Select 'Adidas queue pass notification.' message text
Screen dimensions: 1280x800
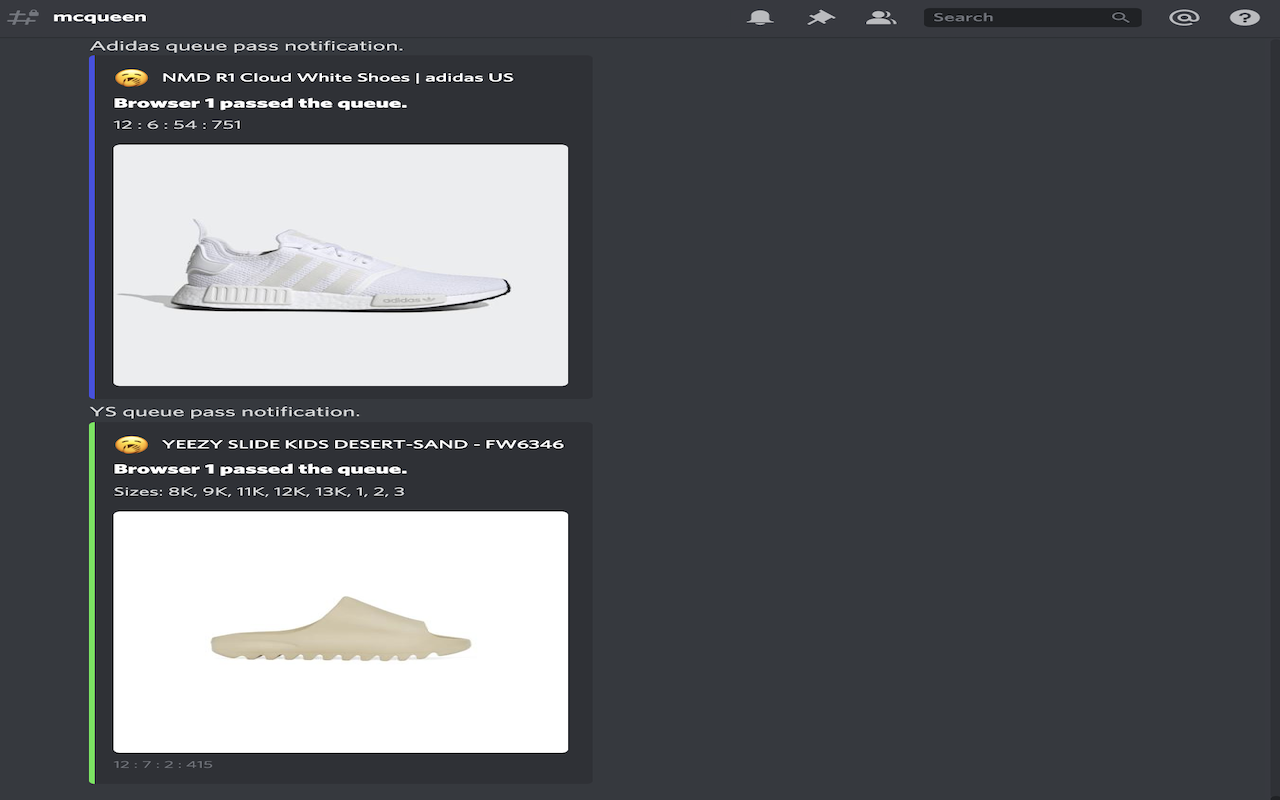point(247,46)
